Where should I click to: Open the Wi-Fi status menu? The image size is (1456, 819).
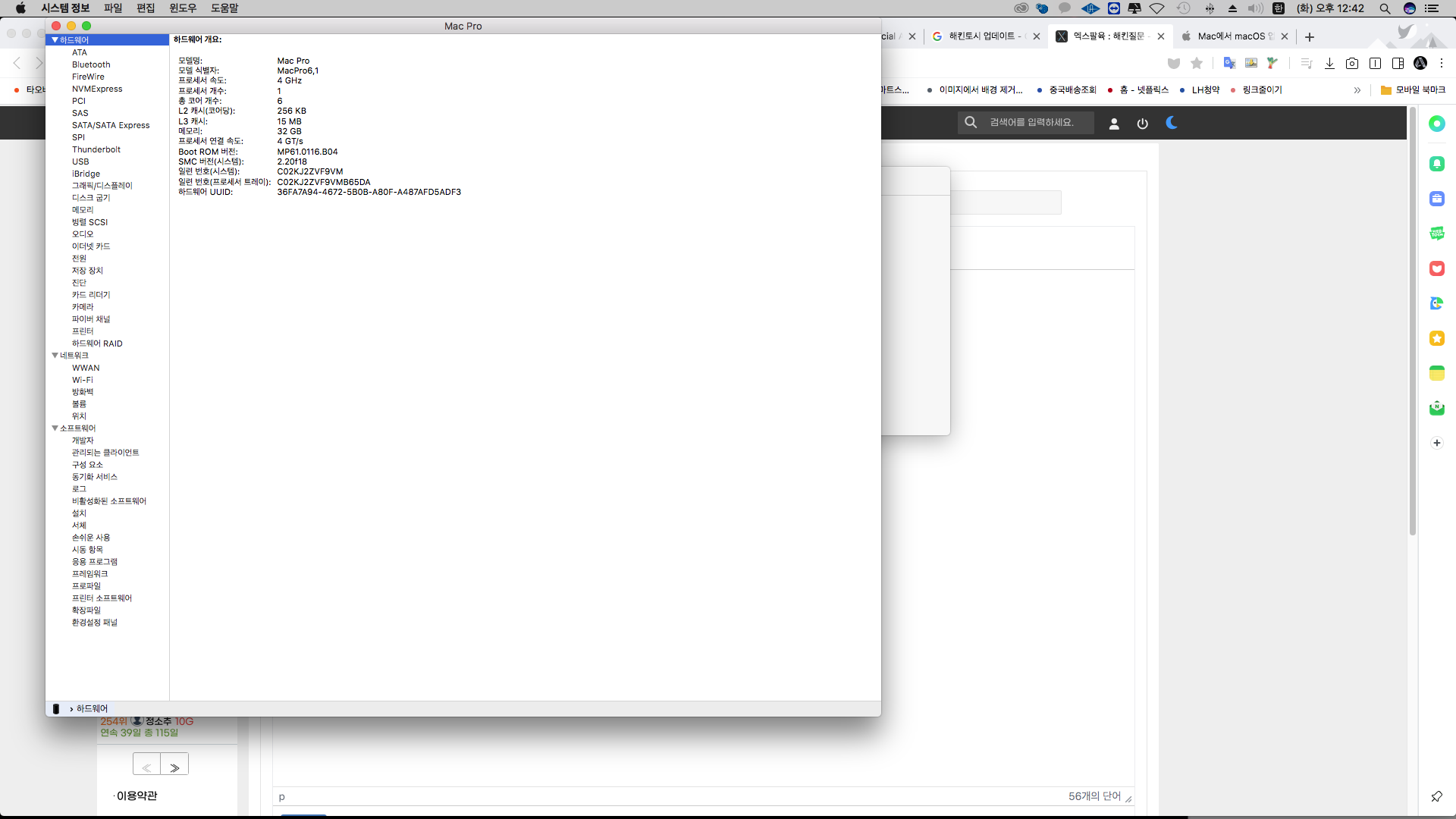[x=1157, y=8]
